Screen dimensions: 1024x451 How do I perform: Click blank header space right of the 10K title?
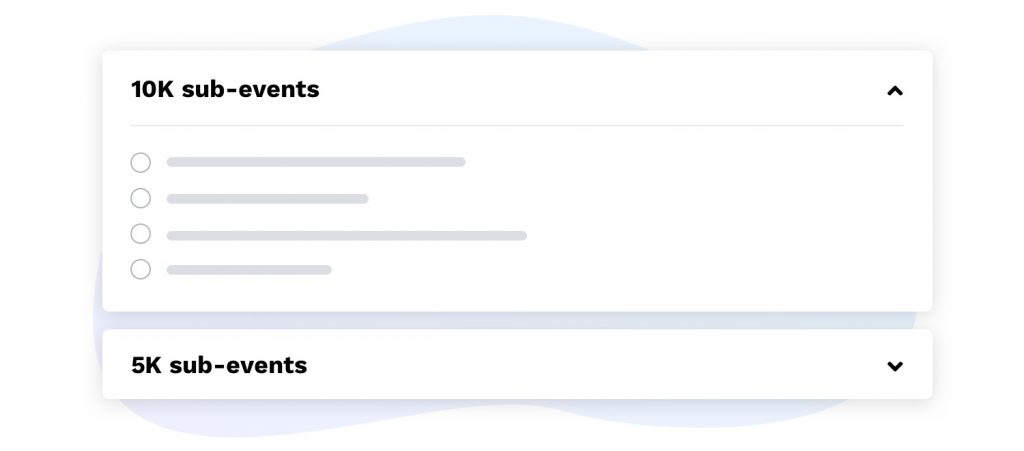[x=600, y=89]
